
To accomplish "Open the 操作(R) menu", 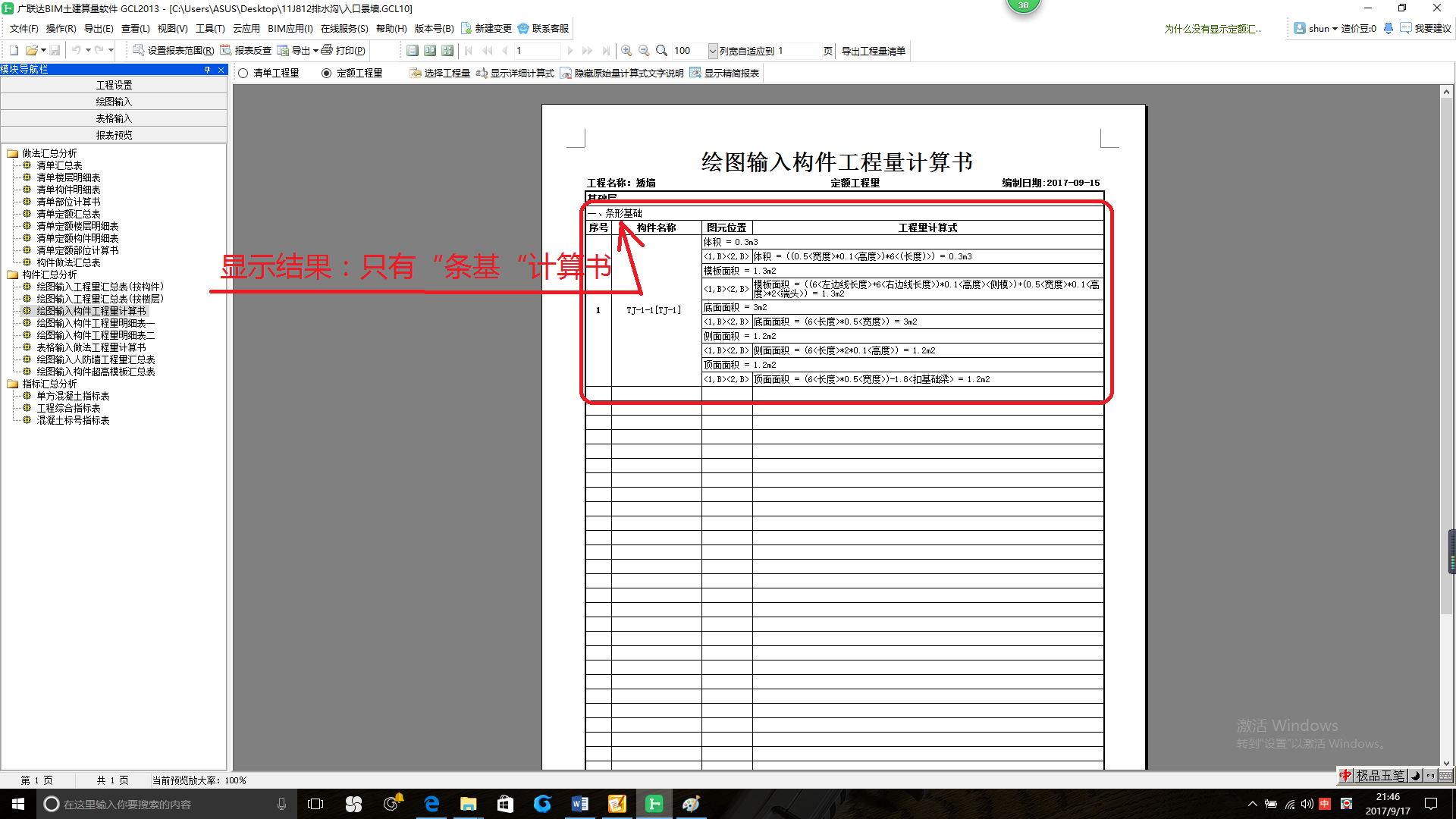I will (61, 28).
